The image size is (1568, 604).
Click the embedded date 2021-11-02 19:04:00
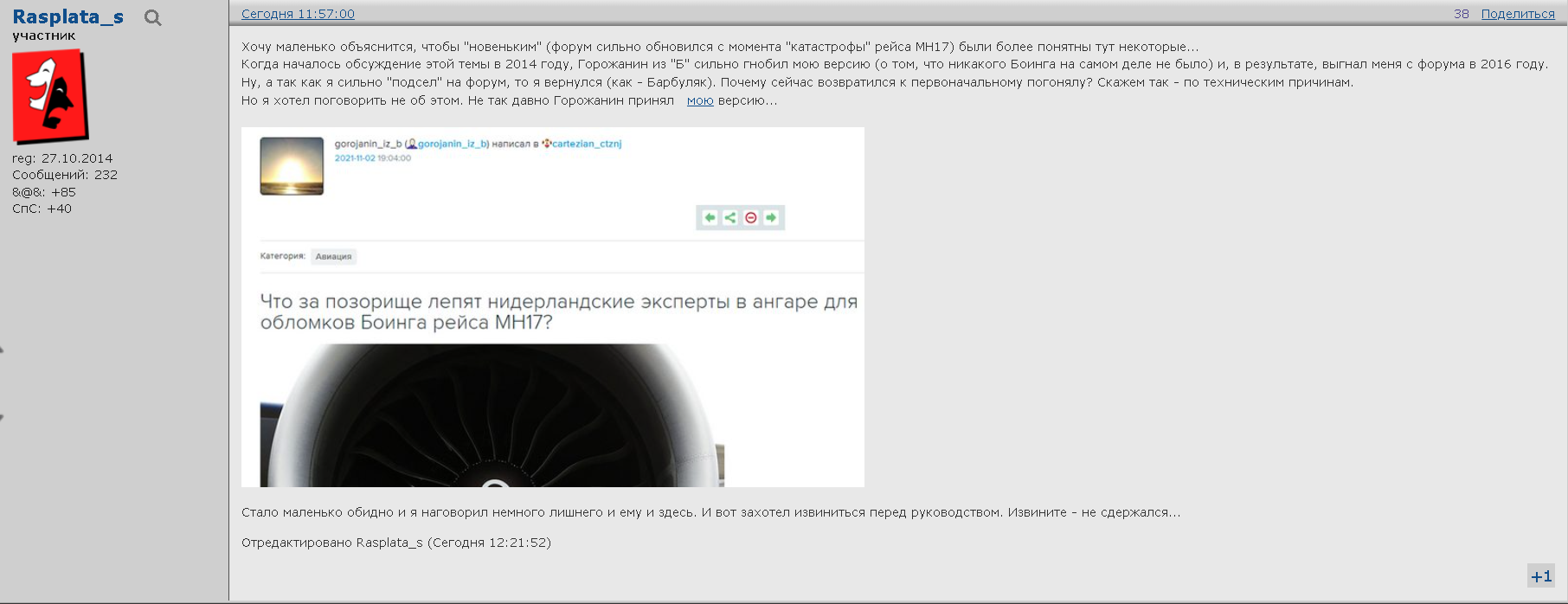coord(373,158)
